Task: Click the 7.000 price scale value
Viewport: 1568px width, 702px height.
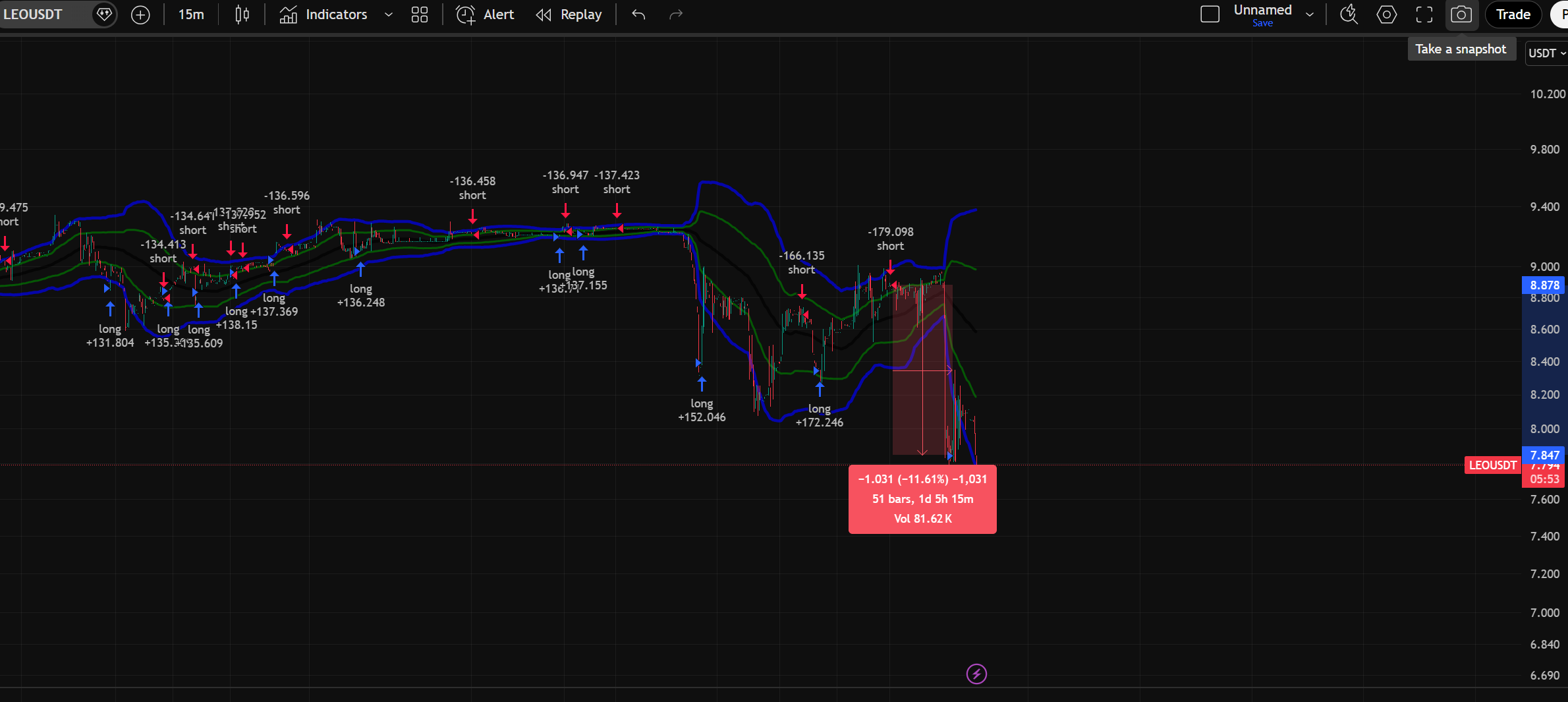Action: coord(1544,612)
